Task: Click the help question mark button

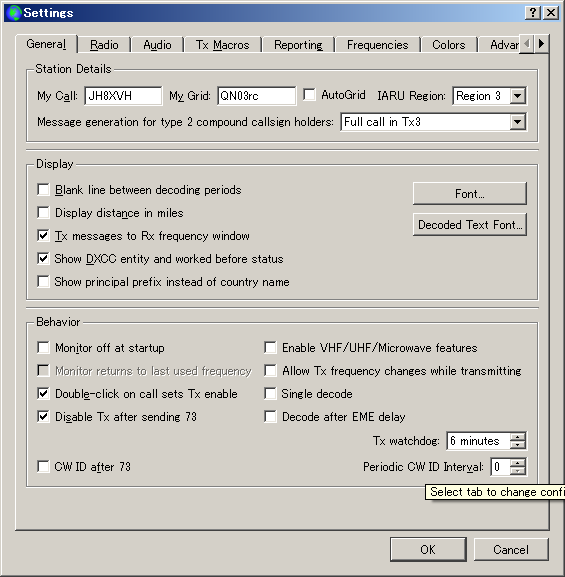Action: point(533,13)
